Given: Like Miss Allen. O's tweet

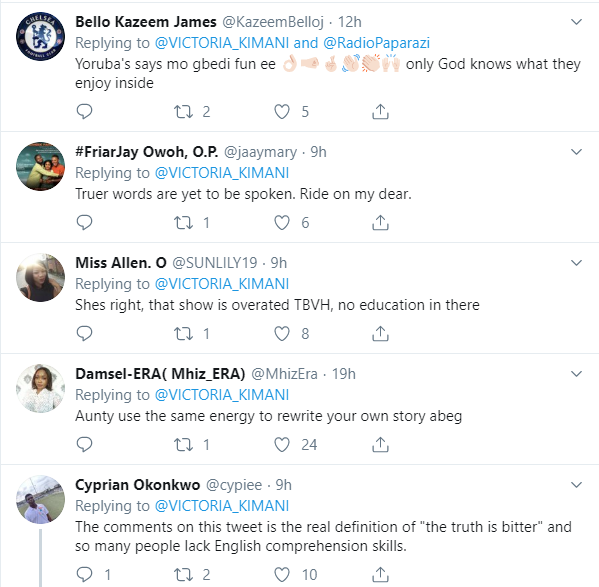Looking at the screenshot, I should coord(282,333).
